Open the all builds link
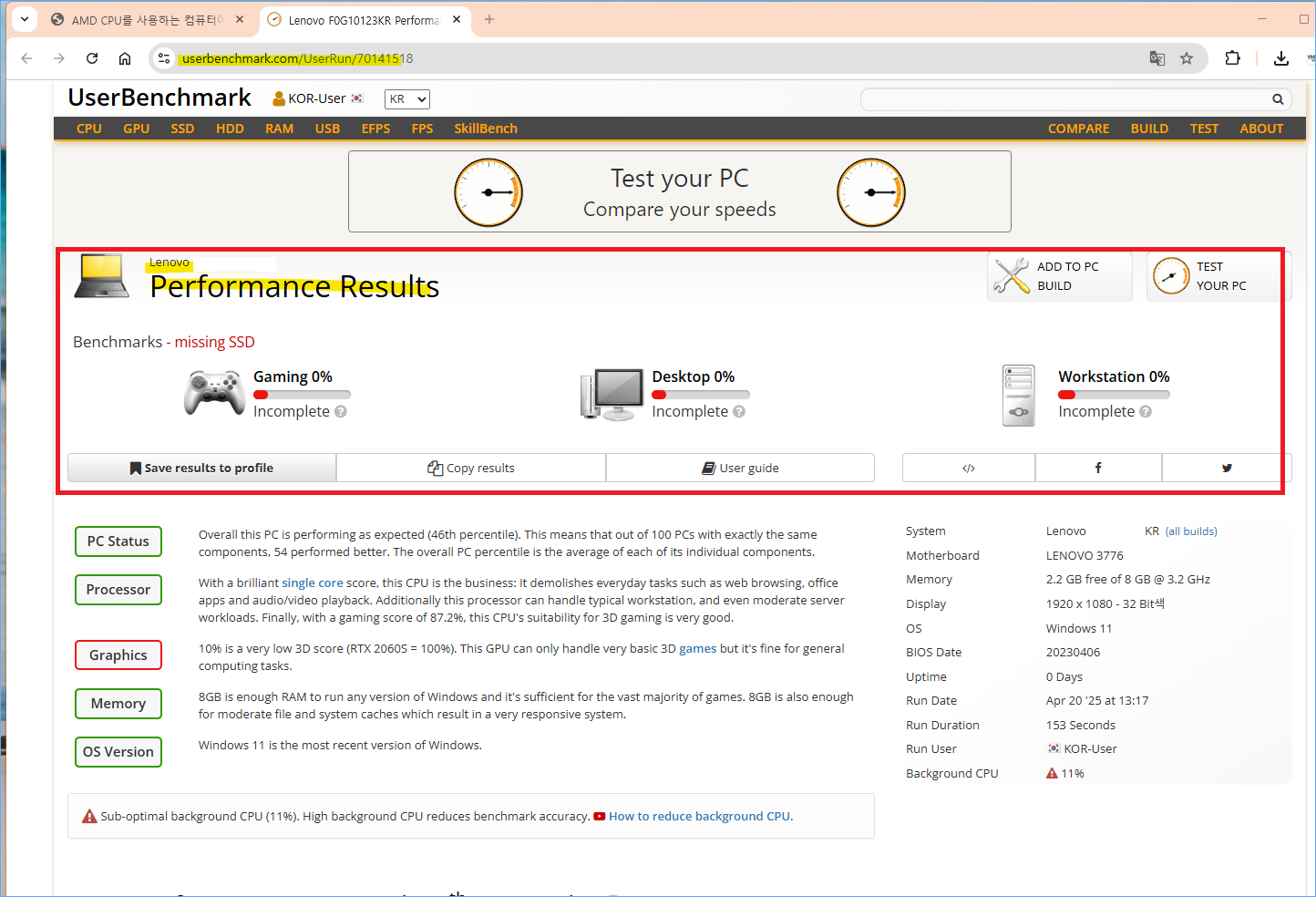This screenshot has height=897, width=1316. 1191,531
